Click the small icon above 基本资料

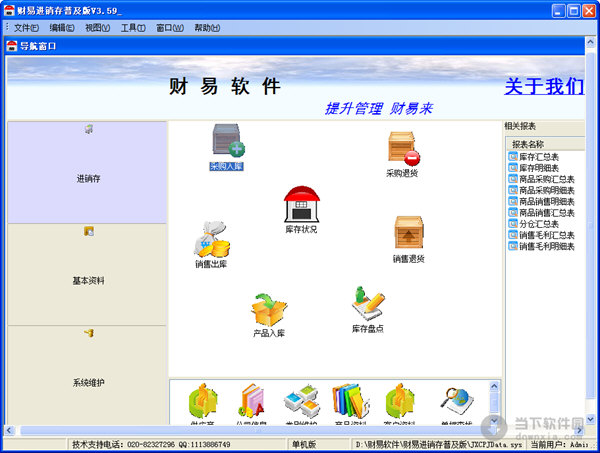[x=89, y=231]
